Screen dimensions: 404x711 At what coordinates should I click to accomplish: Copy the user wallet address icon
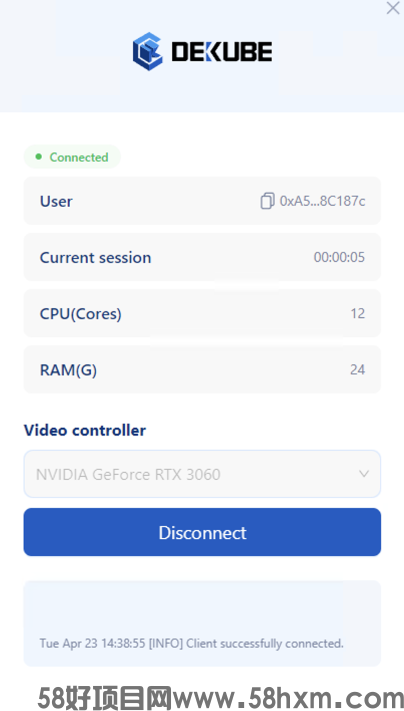(x=268, y=201)
